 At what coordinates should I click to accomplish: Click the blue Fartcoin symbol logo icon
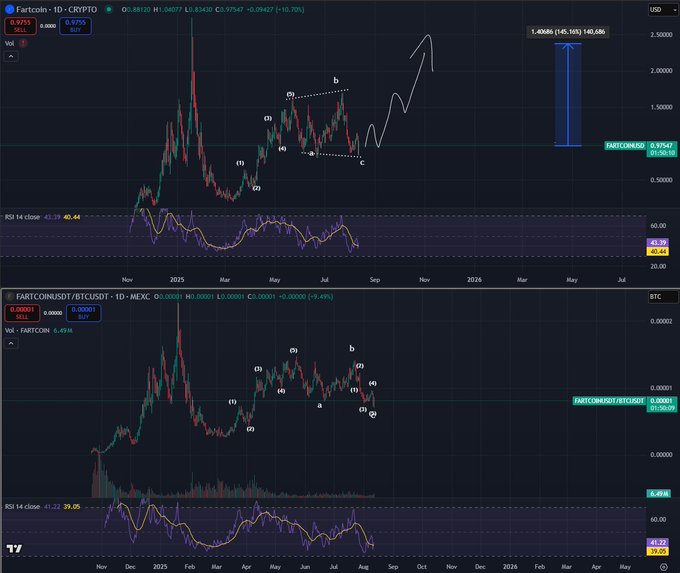coord(9,9)
